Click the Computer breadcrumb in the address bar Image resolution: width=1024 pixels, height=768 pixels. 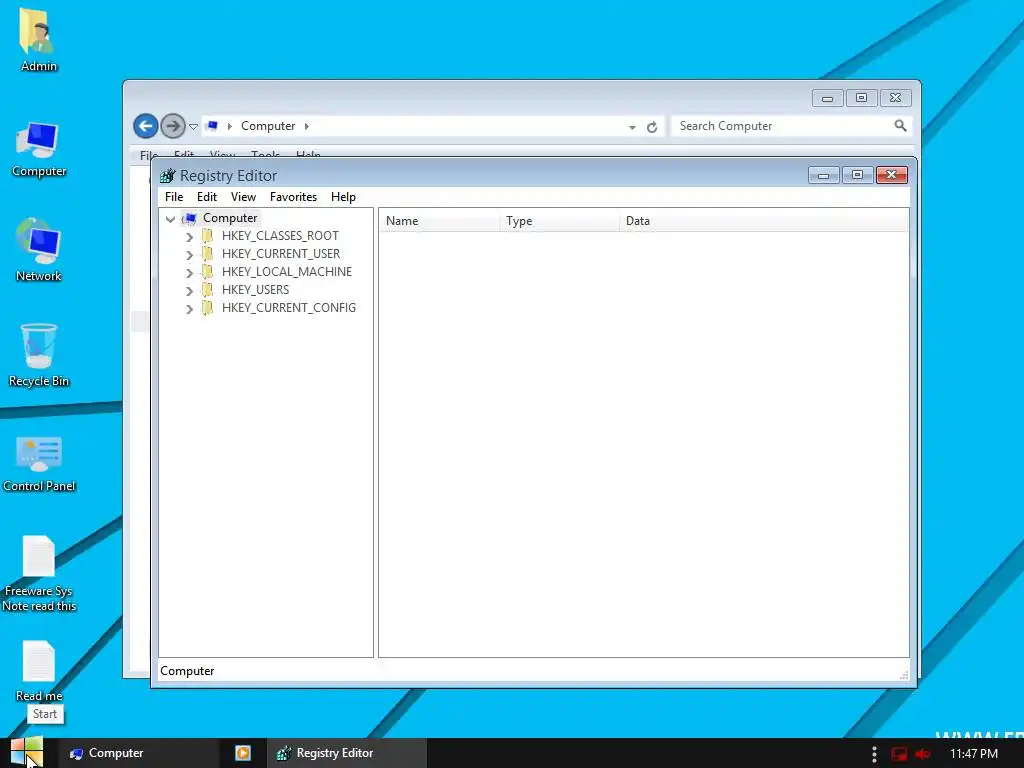268,126
